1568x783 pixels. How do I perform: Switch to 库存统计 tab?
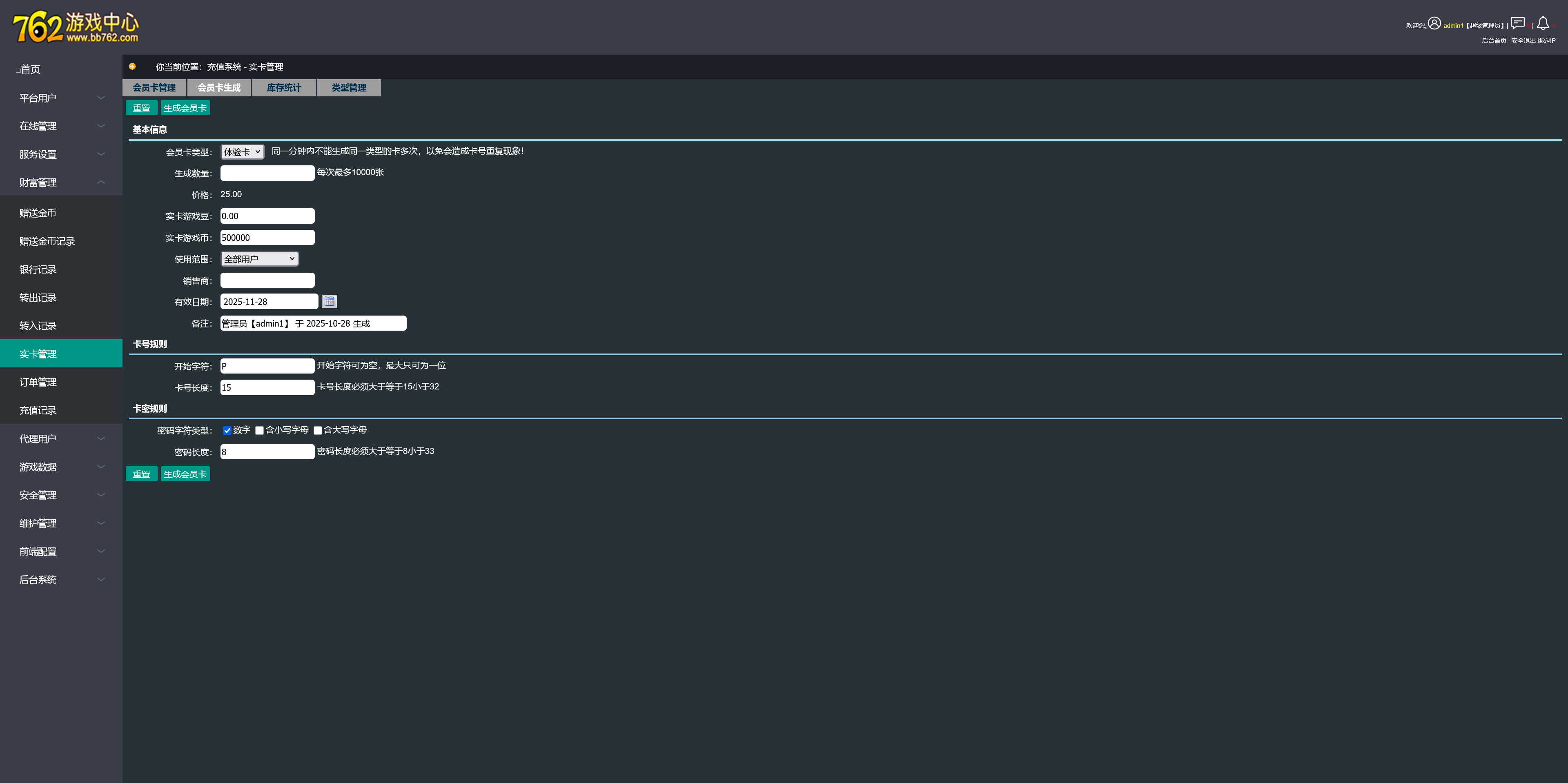pos(284,88)
